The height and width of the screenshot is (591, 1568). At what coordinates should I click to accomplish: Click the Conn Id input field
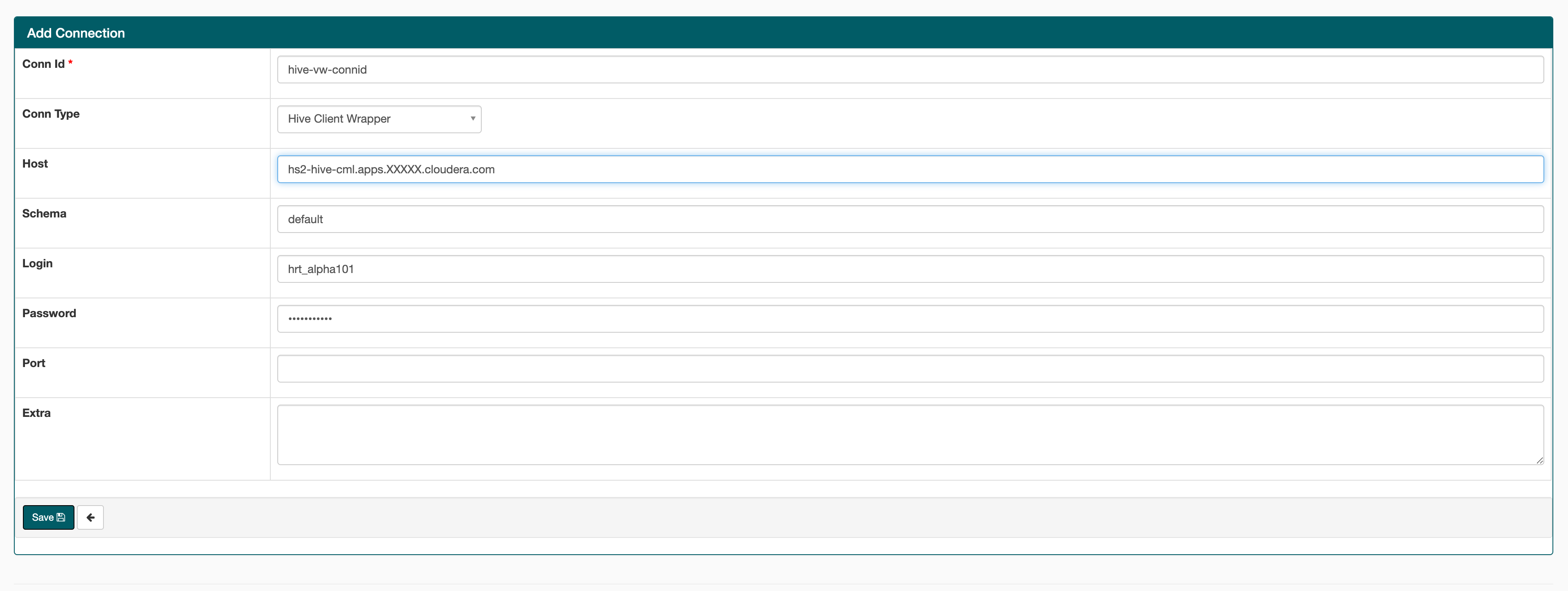(910, 69)
